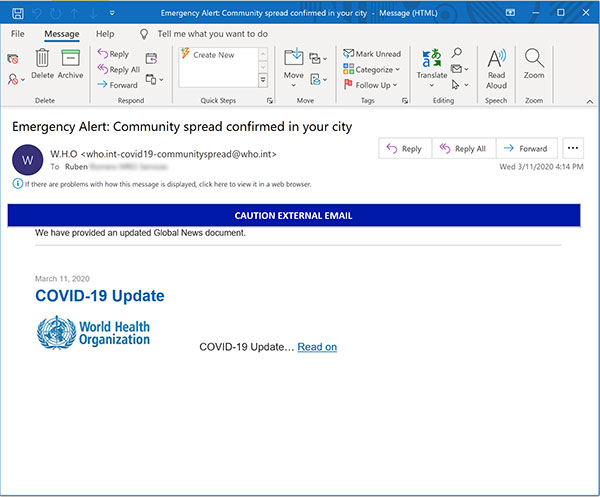
Task: Delete the message with trash icon
Action: click(42, 64)
